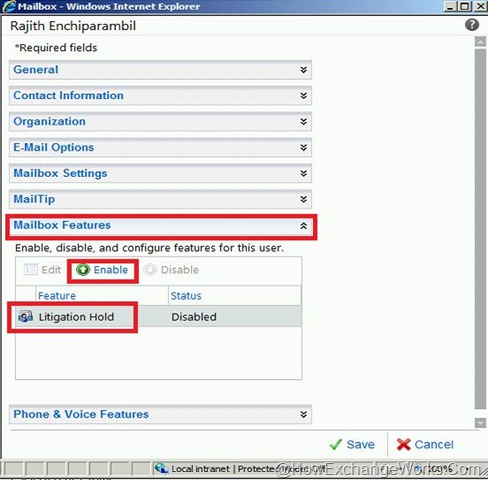
Task: Cancel the mailbox dialog
Action: coord(425,444)
